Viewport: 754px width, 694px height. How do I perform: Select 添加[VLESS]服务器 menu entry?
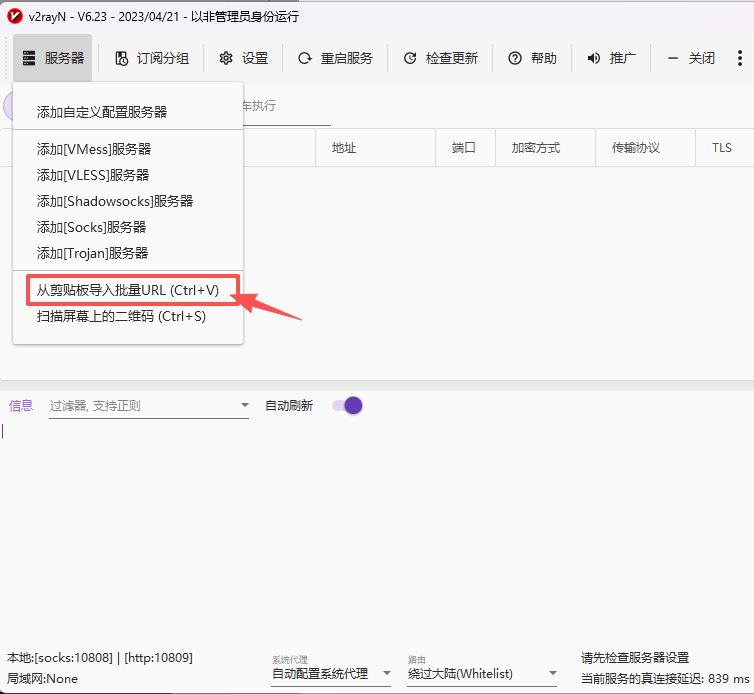point(128,175)
